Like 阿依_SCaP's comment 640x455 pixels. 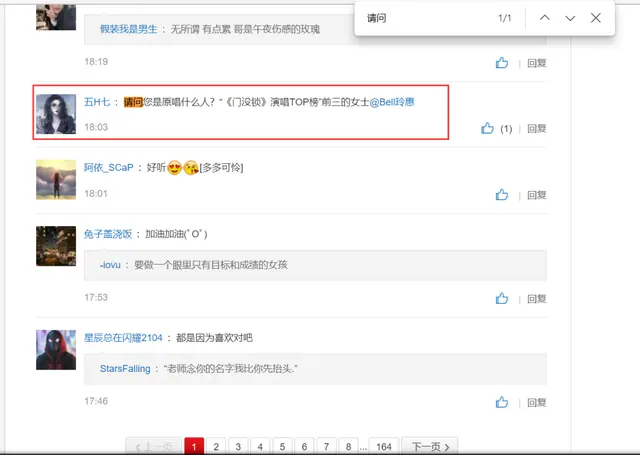502,195
